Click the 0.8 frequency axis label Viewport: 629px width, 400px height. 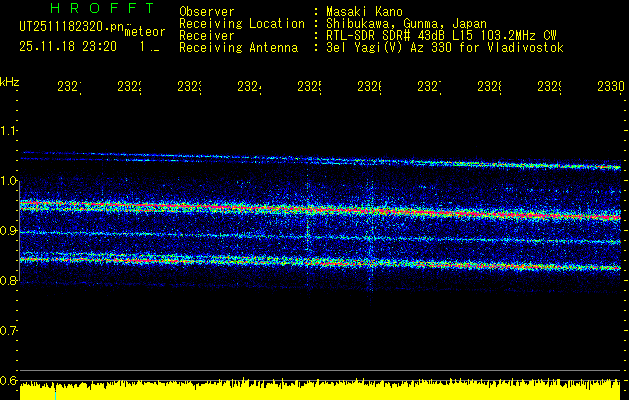(8, 280)
